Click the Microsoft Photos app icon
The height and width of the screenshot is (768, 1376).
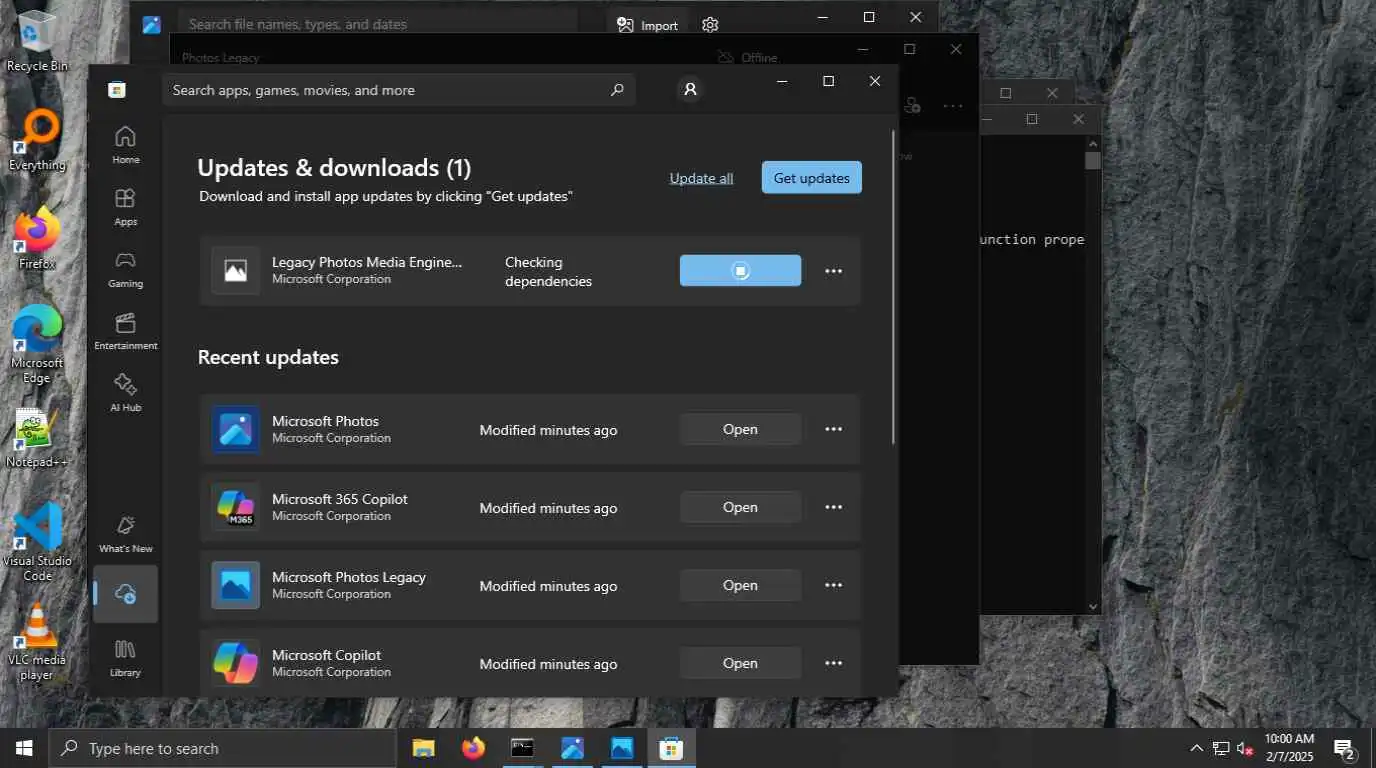235,429
